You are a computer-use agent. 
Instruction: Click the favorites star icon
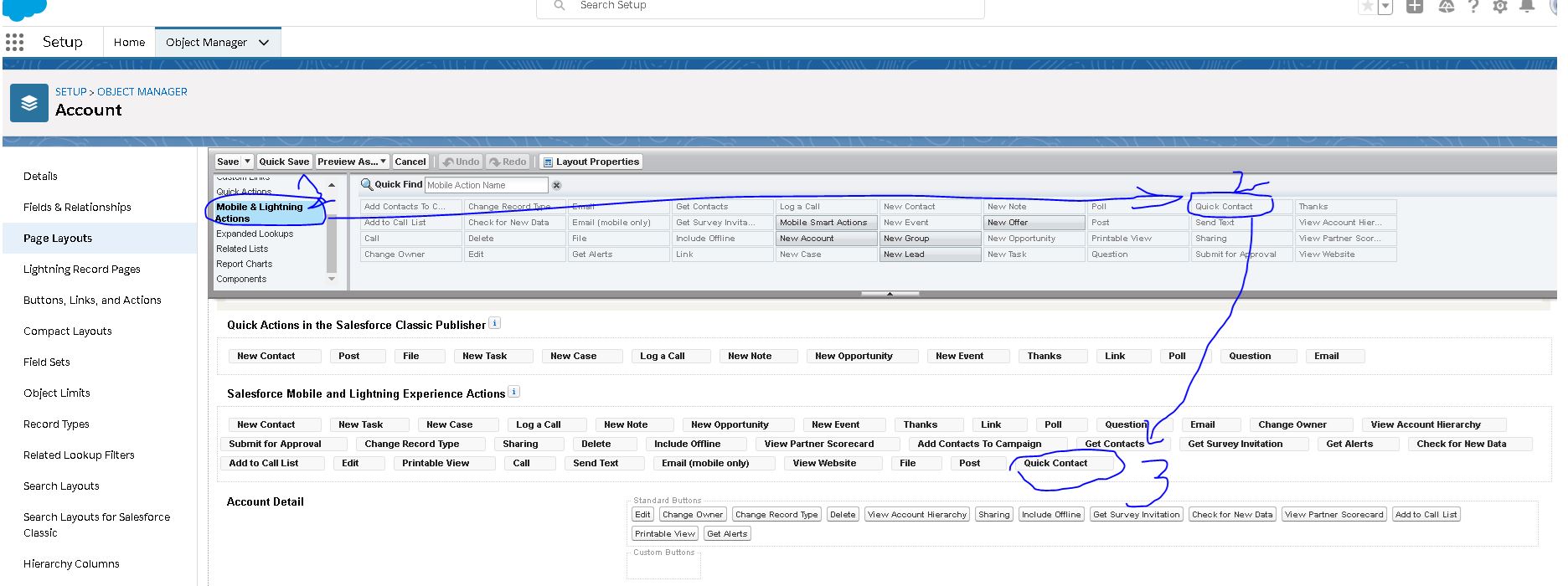1367,6
